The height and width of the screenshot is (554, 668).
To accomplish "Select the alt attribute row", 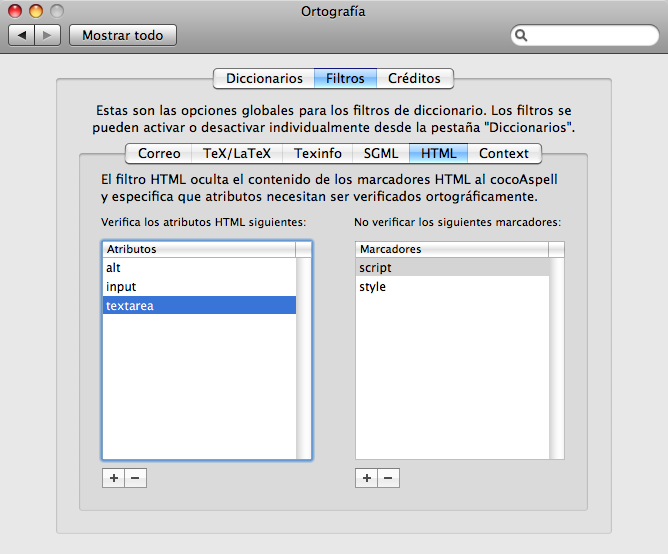I will (x=199, y=268).
